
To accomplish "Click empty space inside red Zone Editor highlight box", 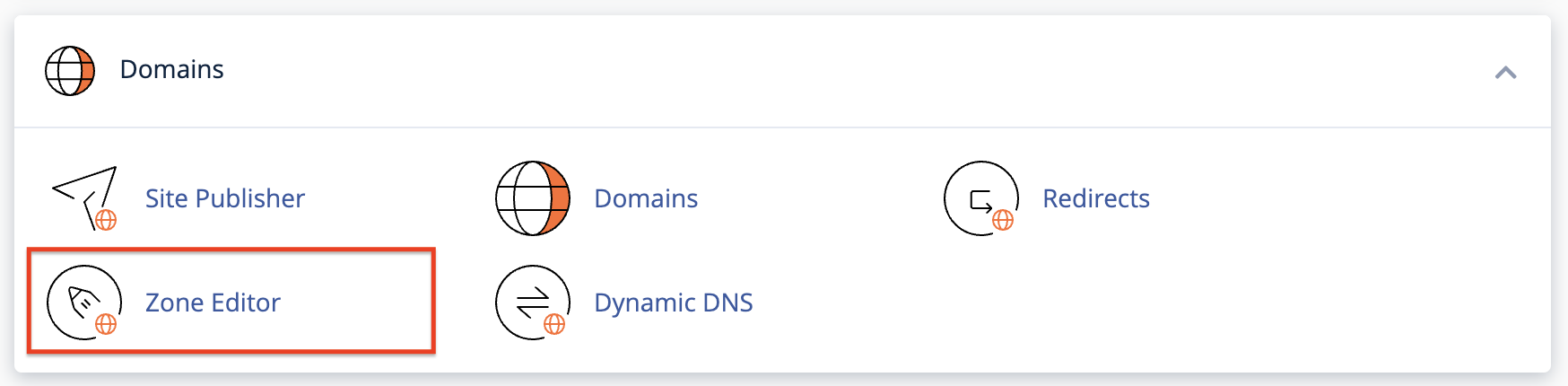I will 359,303.
